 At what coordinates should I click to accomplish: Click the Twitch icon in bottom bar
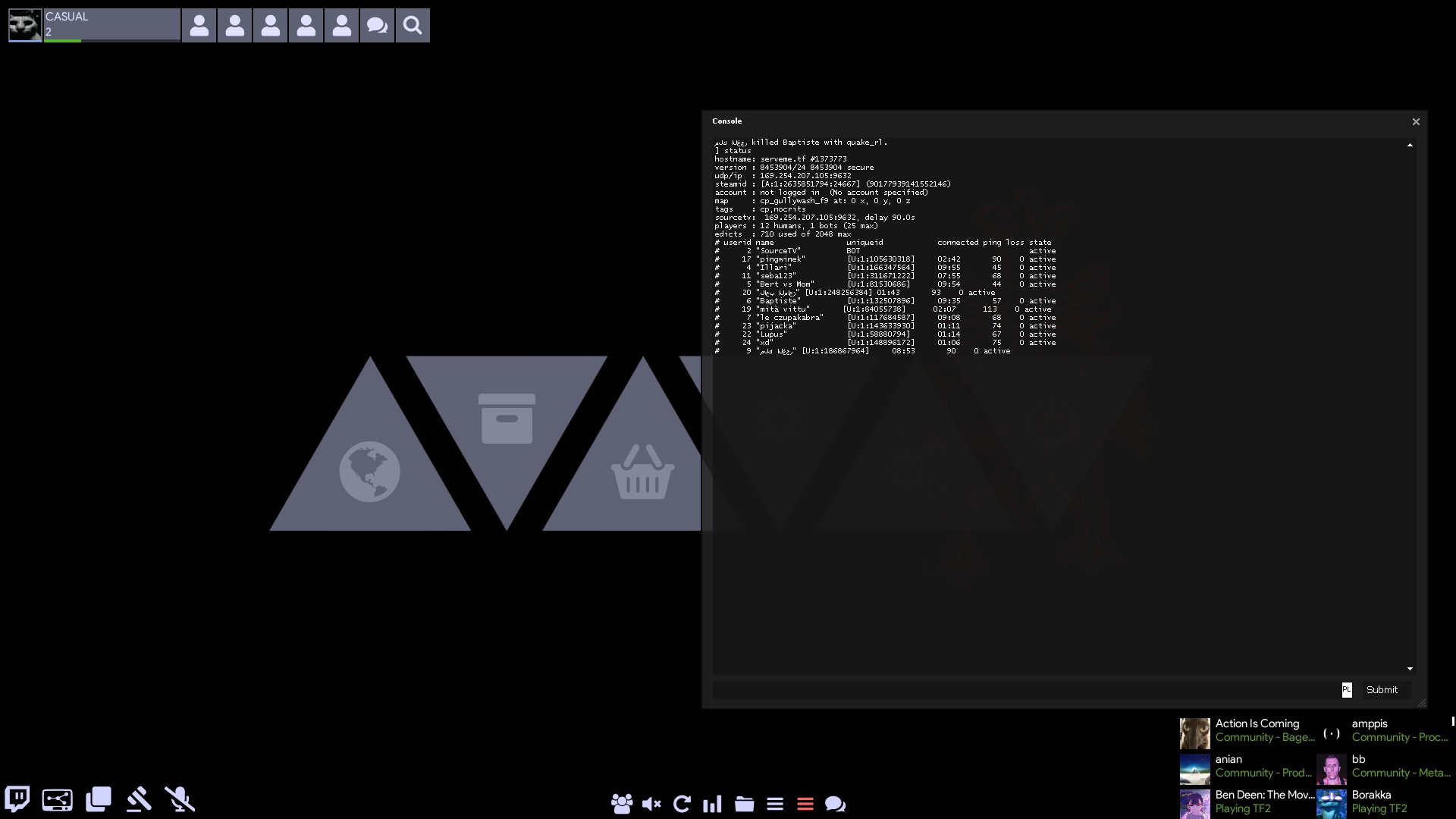17,799
